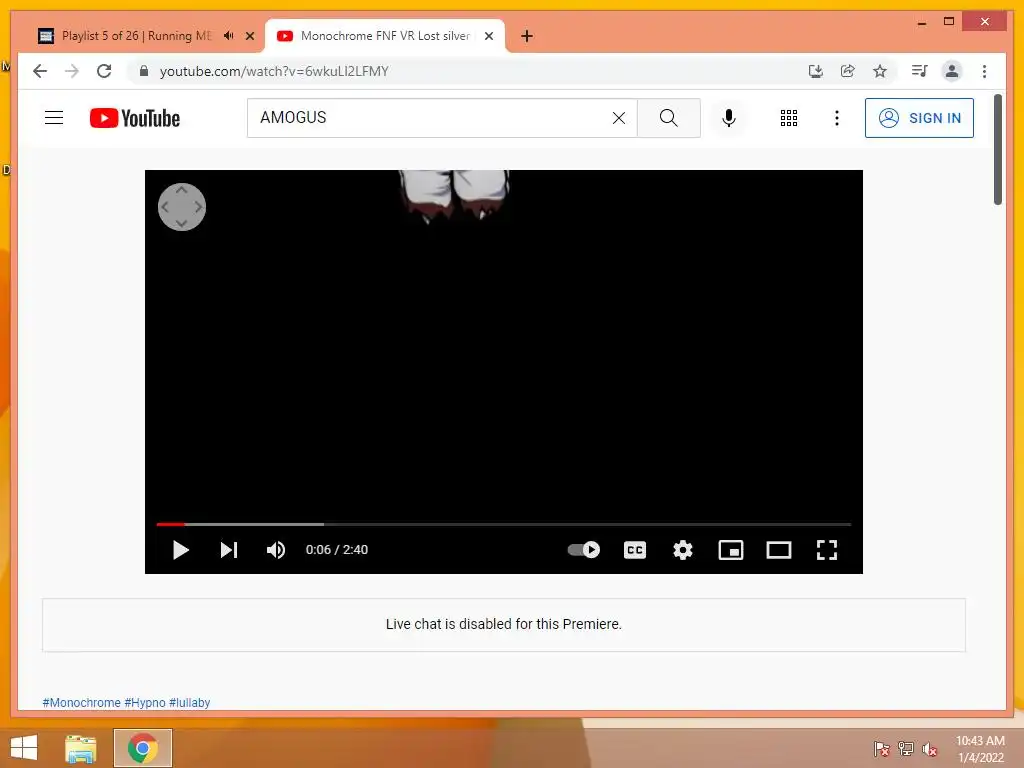Click the install app icon in address bar
This screenshot has height=768, width=1024.
[x=816, y=71]
